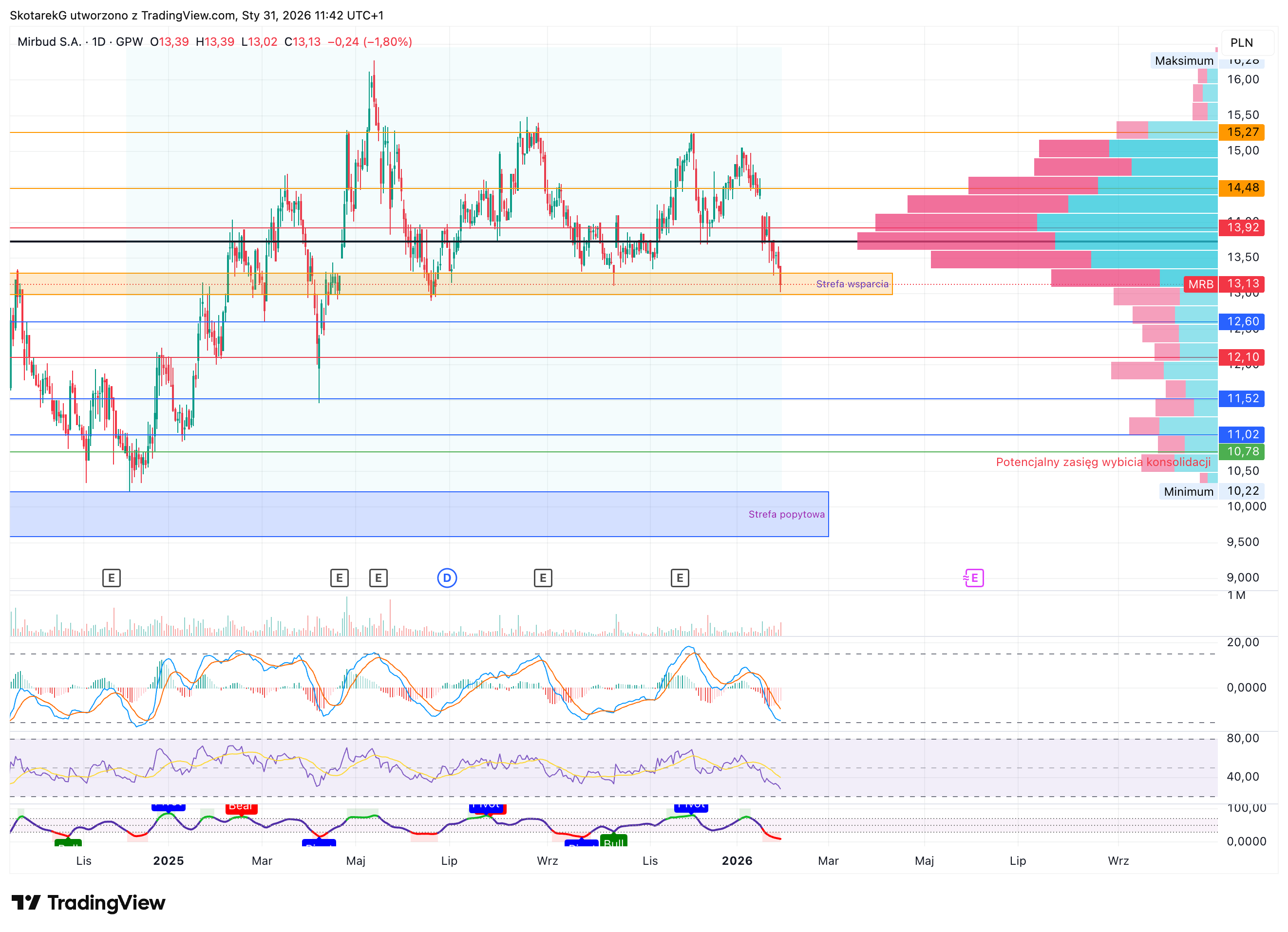Viewport: 1288px width, 932px height.
Task: Click the 10,22 minimum price value
Action: [x=1243, y=491]
